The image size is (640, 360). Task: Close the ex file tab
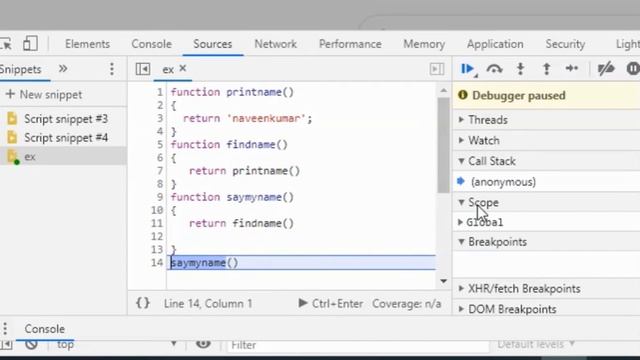(x=183, y=69)
